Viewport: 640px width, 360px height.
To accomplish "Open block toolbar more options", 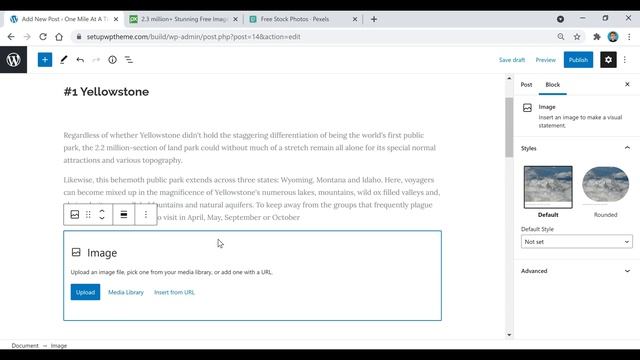I will click(146, 214).
